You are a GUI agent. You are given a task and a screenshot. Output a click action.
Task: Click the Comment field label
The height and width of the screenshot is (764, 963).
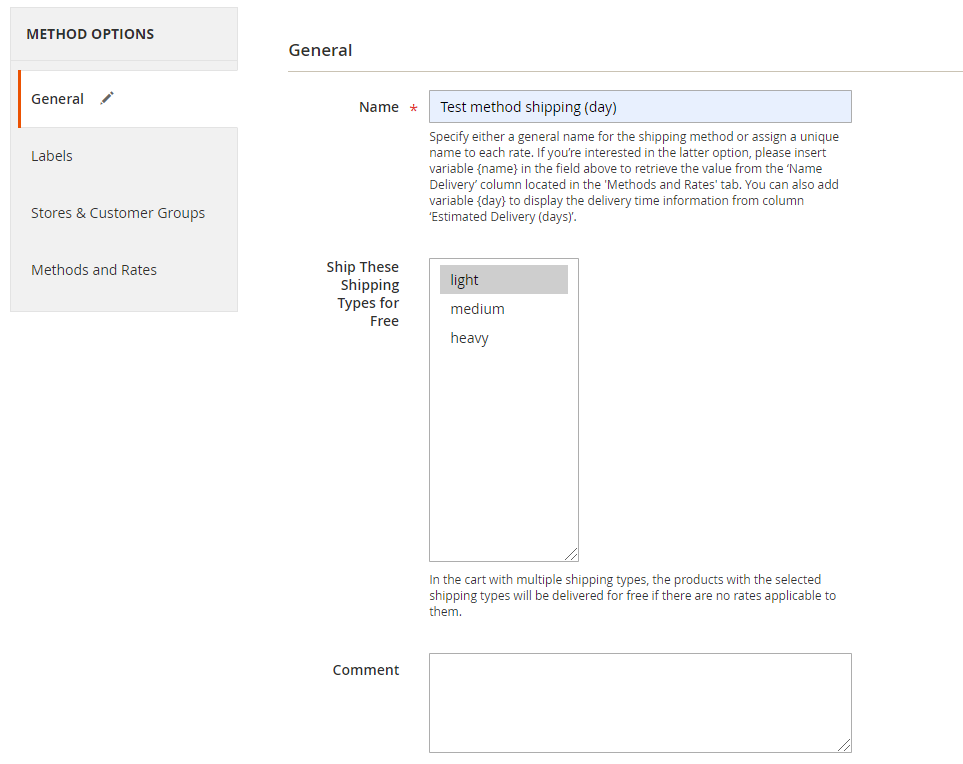[x=366, y=670]
